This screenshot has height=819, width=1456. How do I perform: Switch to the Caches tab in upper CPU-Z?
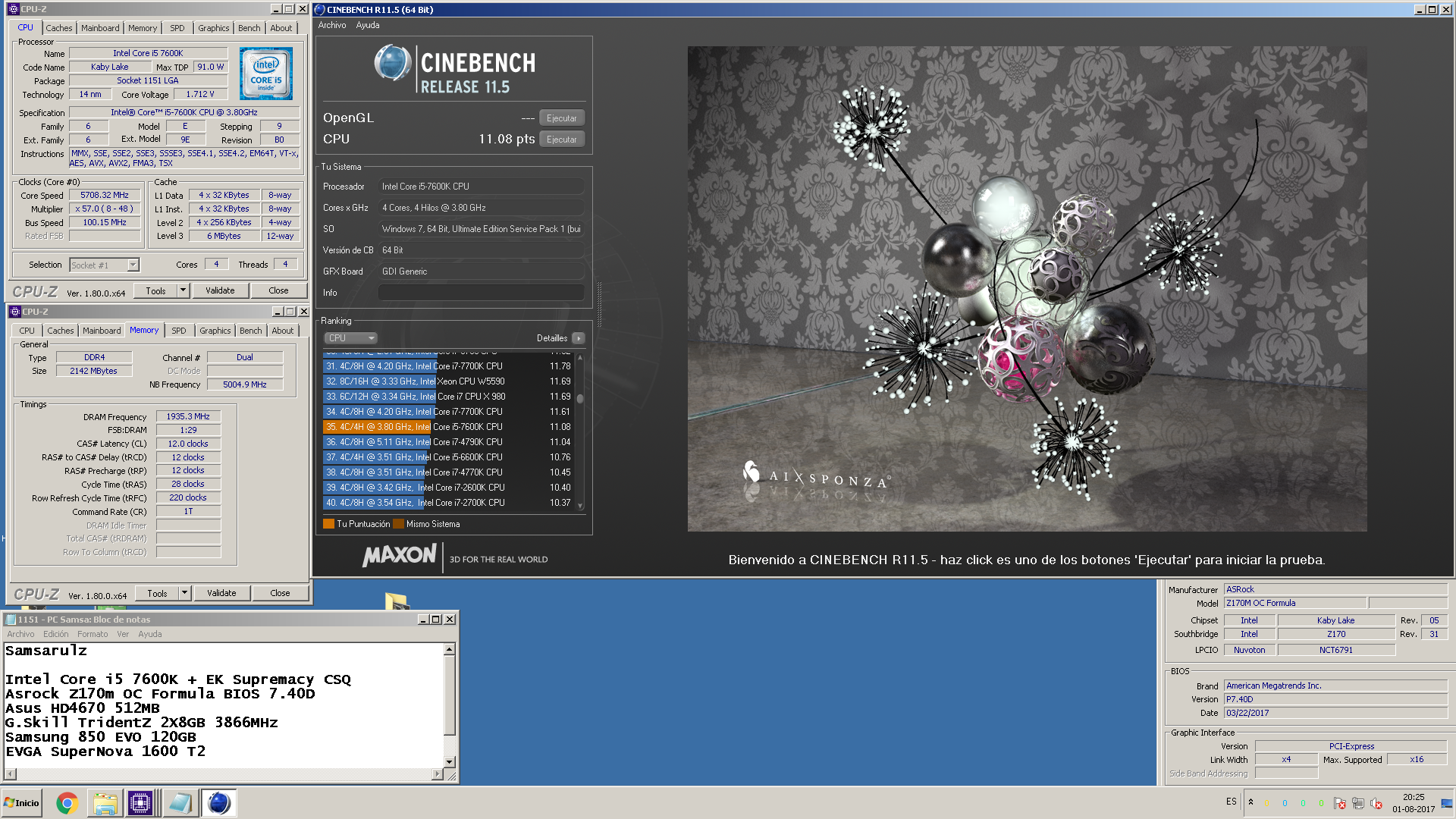click(x=59, y=28)
